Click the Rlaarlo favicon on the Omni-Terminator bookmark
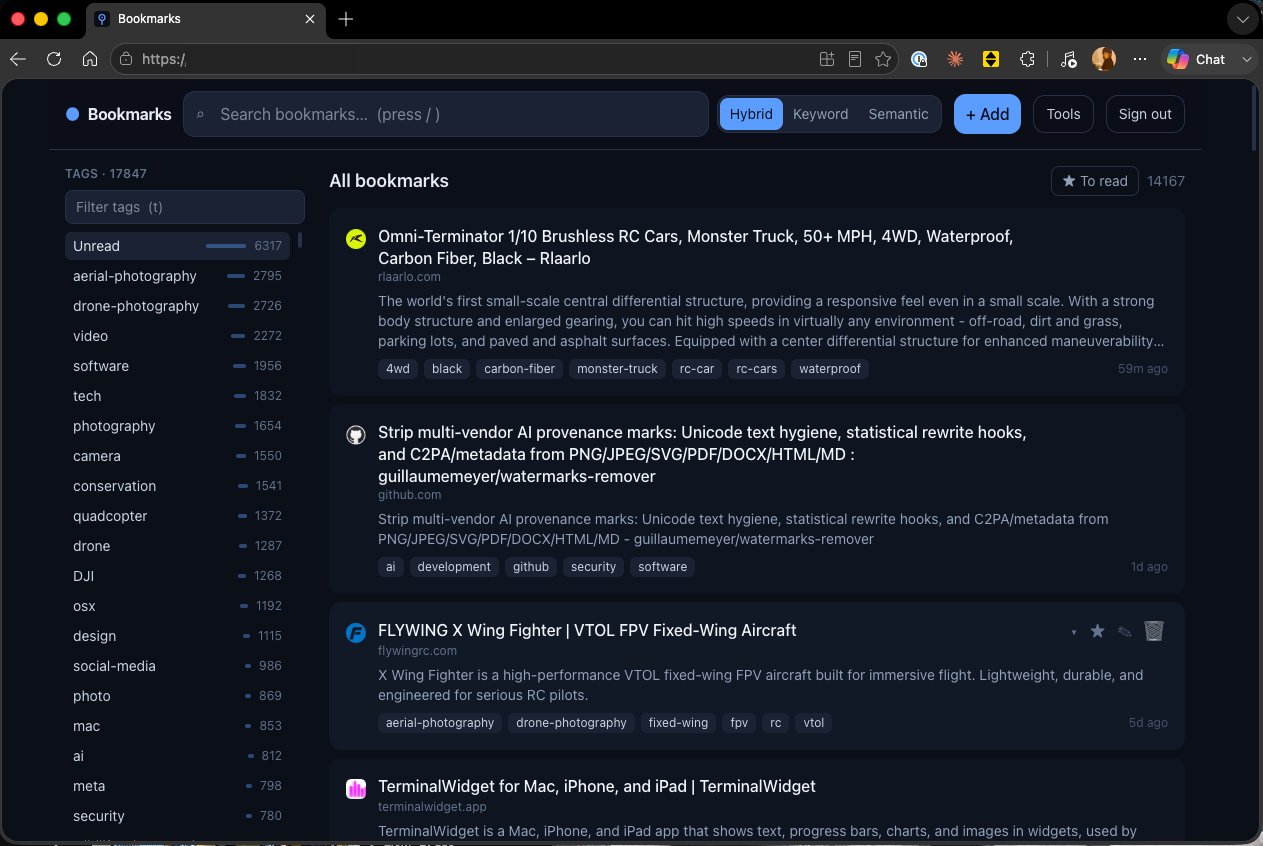The image size is (1263, 846). pyautogui.click(x=356, y=238)
